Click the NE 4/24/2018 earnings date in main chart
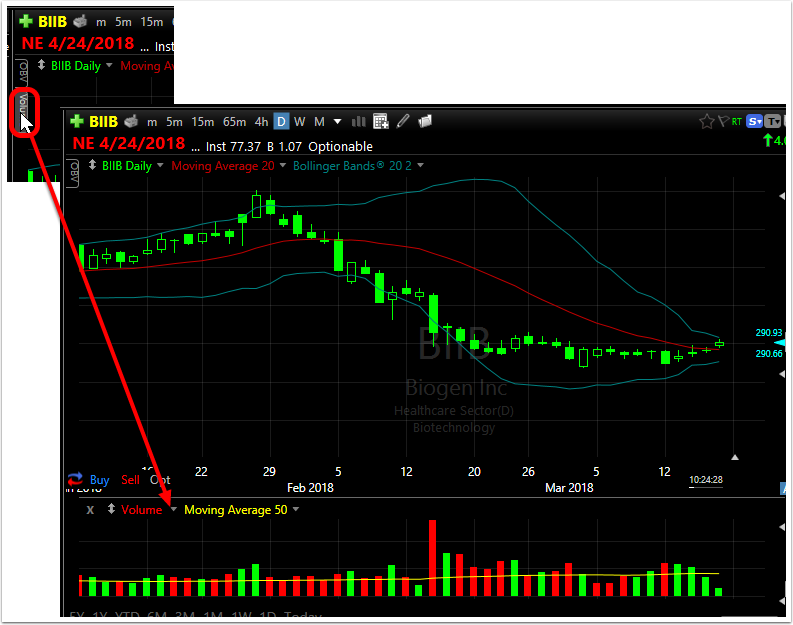 [x=129, y=143]
